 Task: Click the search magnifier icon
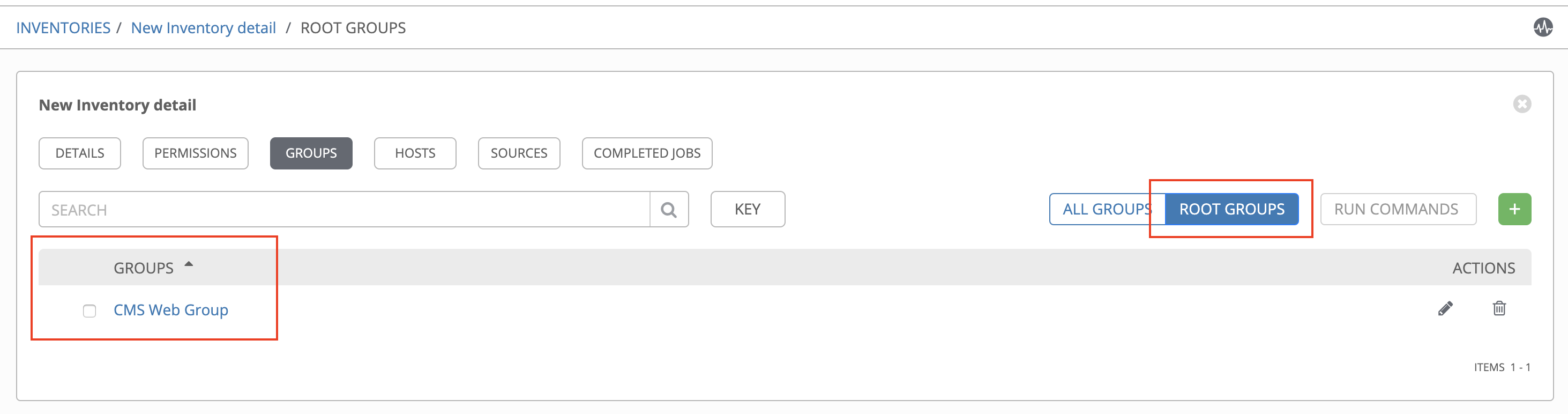click(x=669, y=210)
